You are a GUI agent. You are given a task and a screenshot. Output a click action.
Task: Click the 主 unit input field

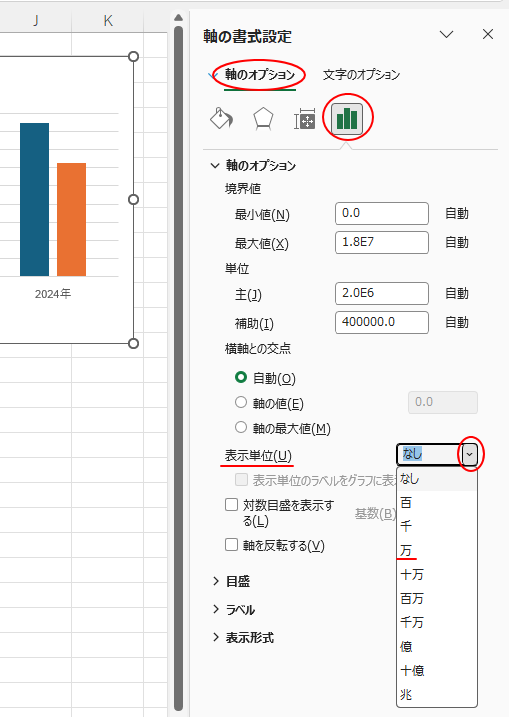click(x=382, y=294)
